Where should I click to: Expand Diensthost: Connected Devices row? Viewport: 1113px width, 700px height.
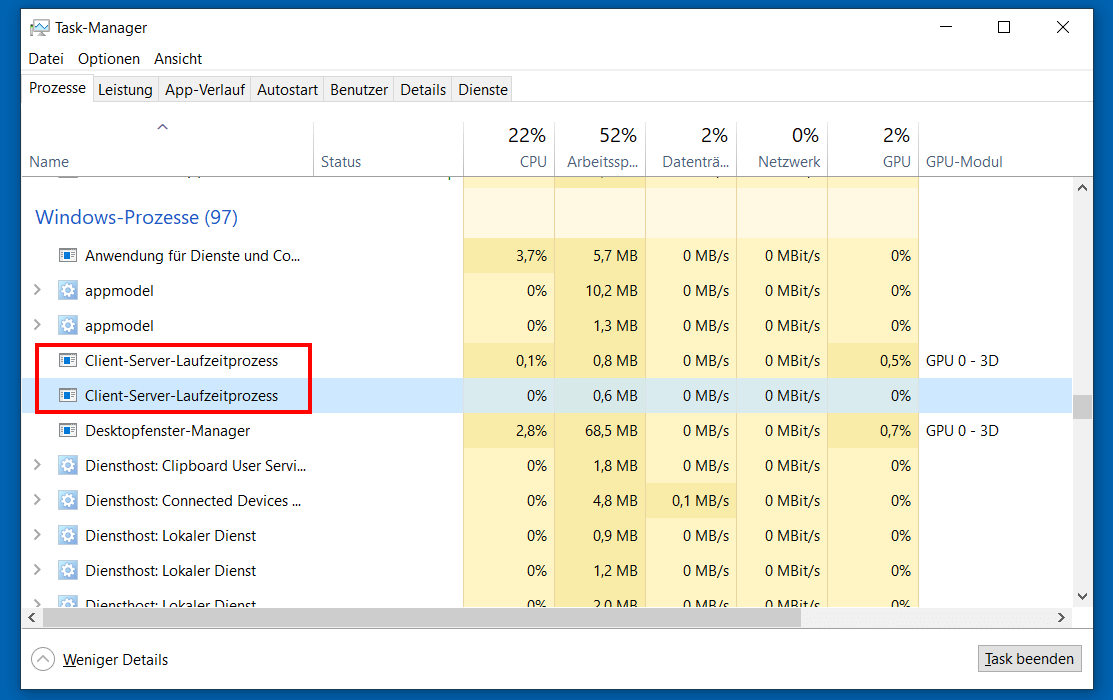(38, 499)
